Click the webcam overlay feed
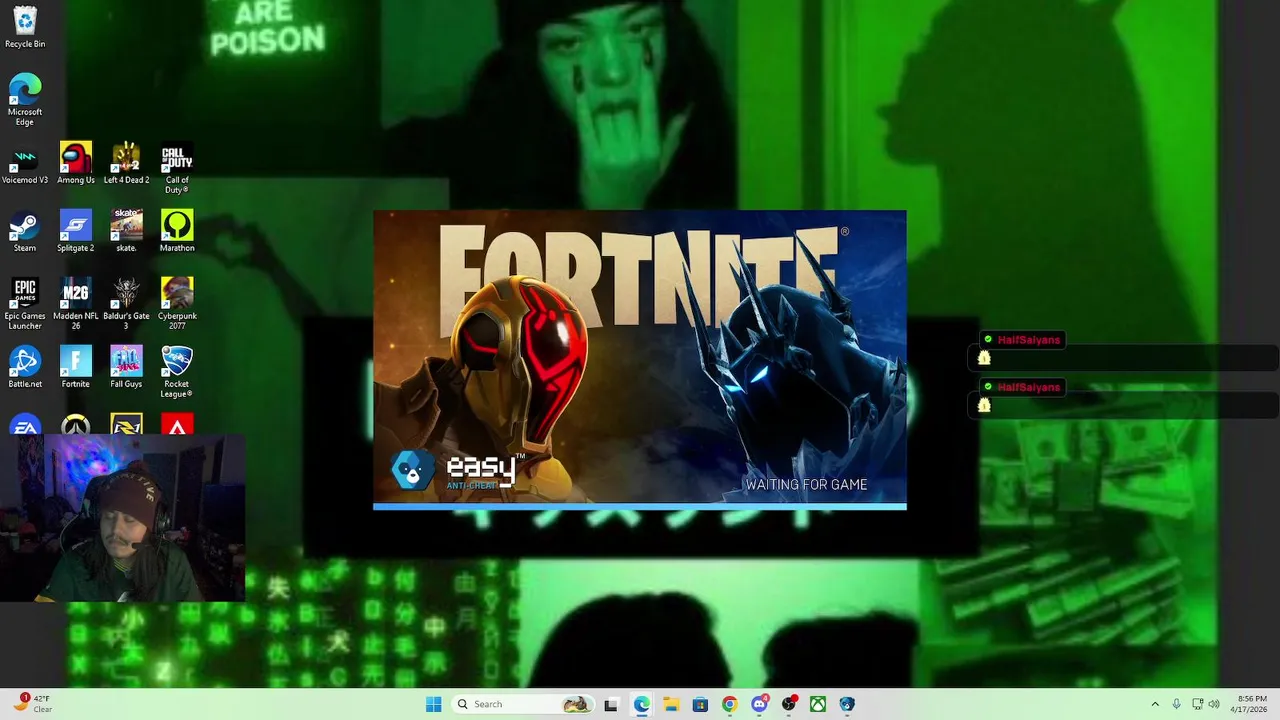1280x720 pixels. coord(122,518)
